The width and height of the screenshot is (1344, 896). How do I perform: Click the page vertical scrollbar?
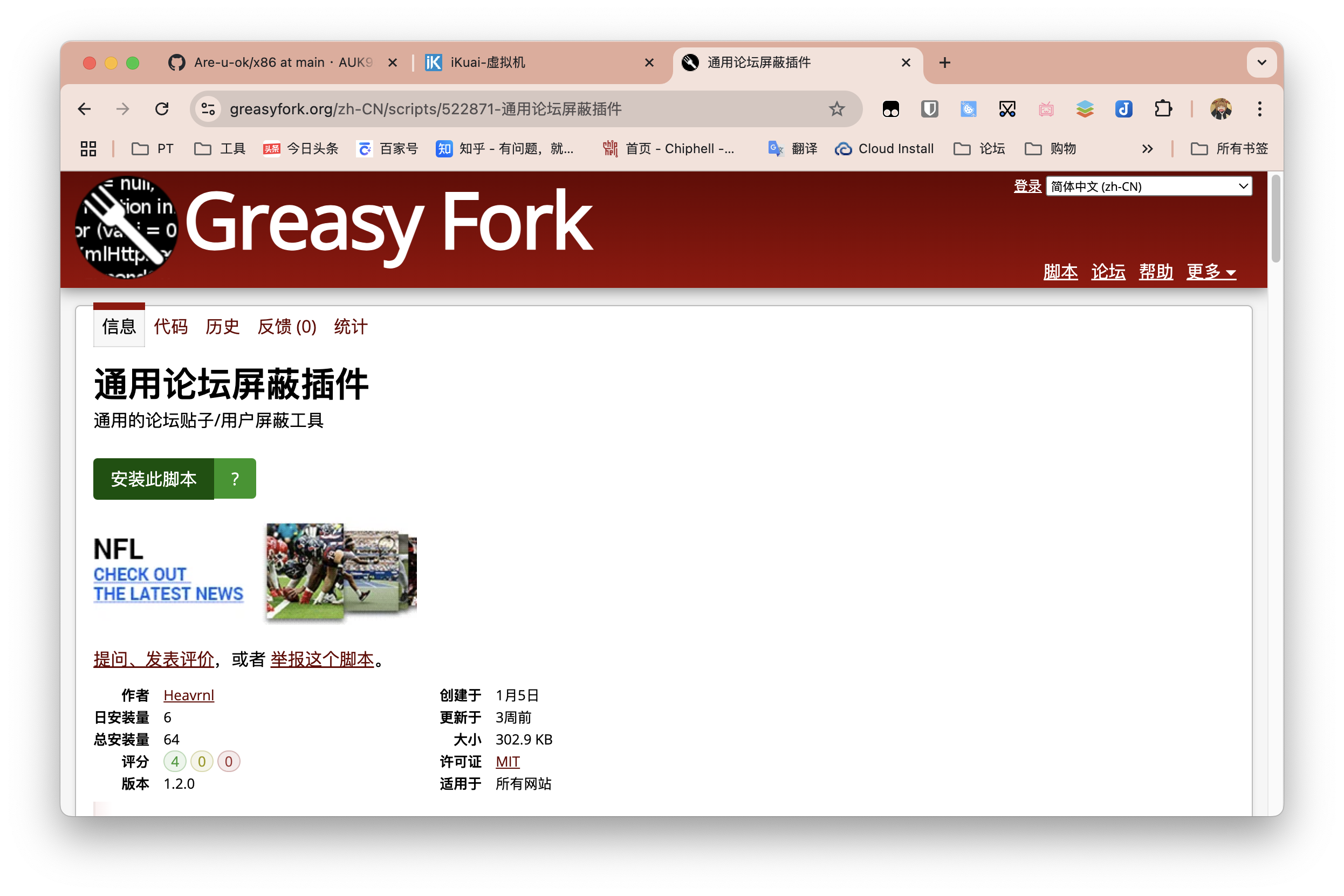tap(1276, 220)
